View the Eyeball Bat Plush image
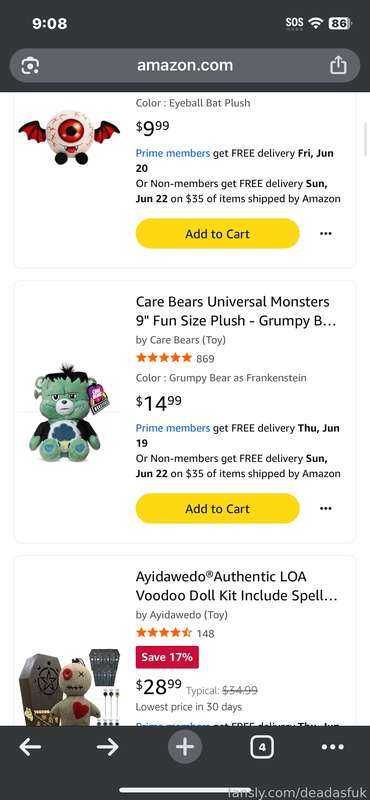The height and width of the screenshot is (800, 370). (69, 137)
